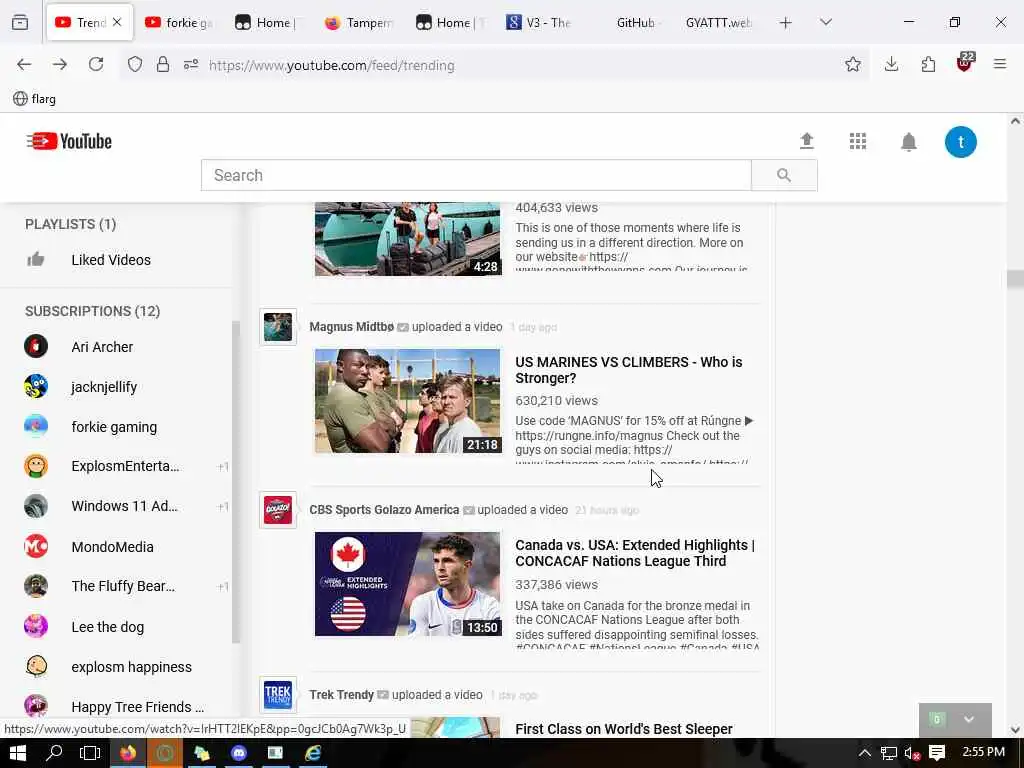The image size is (1024, 768).
Task: Click 'US MARINES VS CLIMBERS' title
Action: [x=628, y=370]
